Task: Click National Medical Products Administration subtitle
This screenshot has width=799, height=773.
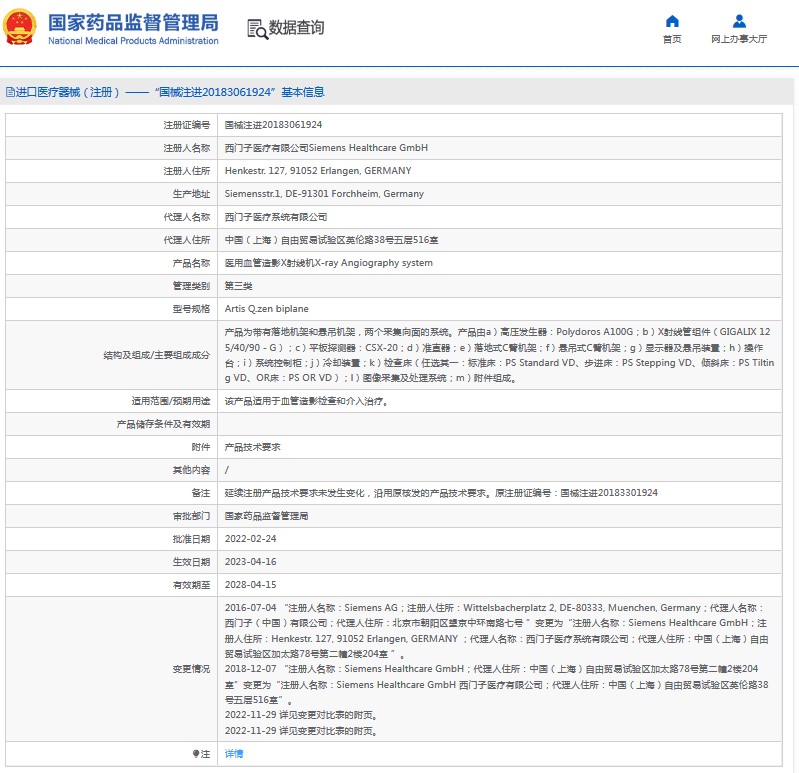Action: (134, 41)
